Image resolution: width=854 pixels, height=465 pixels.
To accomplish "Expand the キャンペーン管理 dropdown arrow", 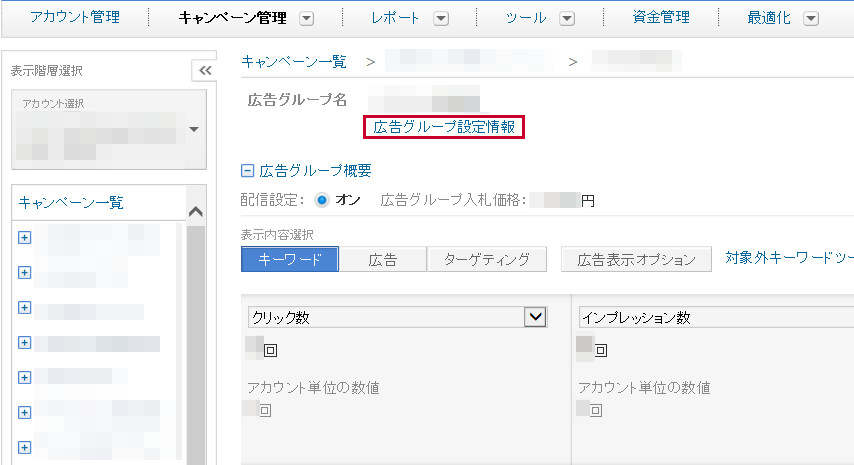I will (x=307, y=19).
